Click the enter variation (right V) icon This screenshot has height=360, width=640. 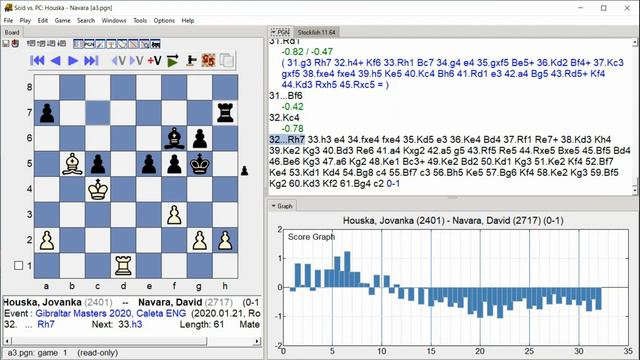(x=136, y=60)
